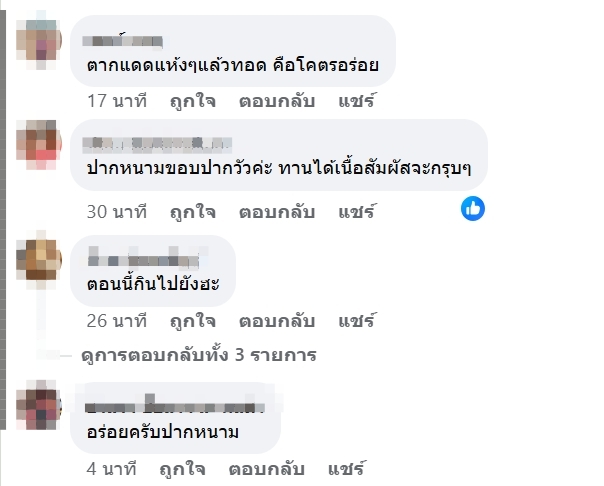The image size is (604, 486).
Task: Click the blue thumbs-up reaction icon
Action: pos(473,209)
